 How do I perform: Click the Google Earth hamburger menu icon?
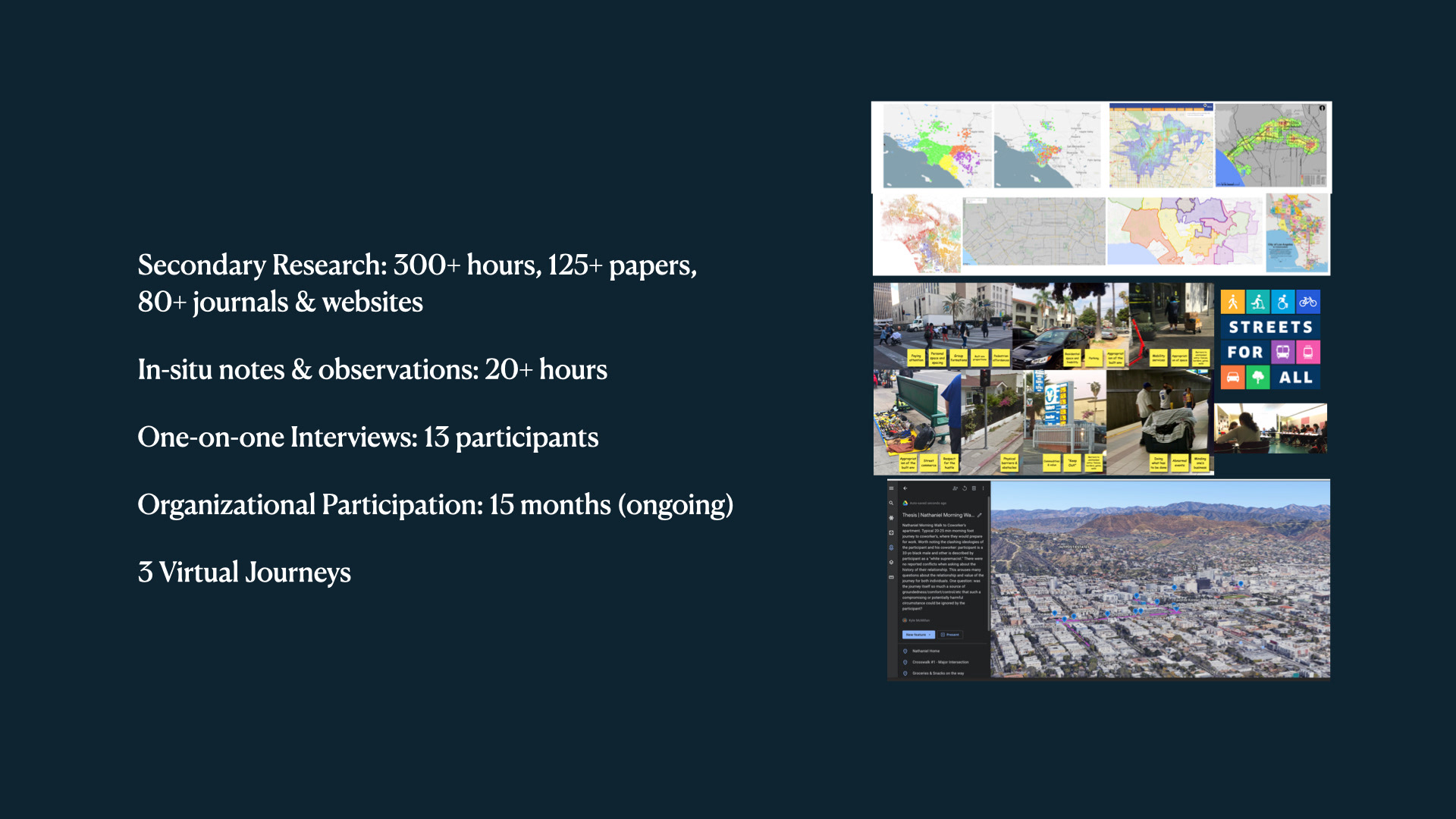coord(891,488)
